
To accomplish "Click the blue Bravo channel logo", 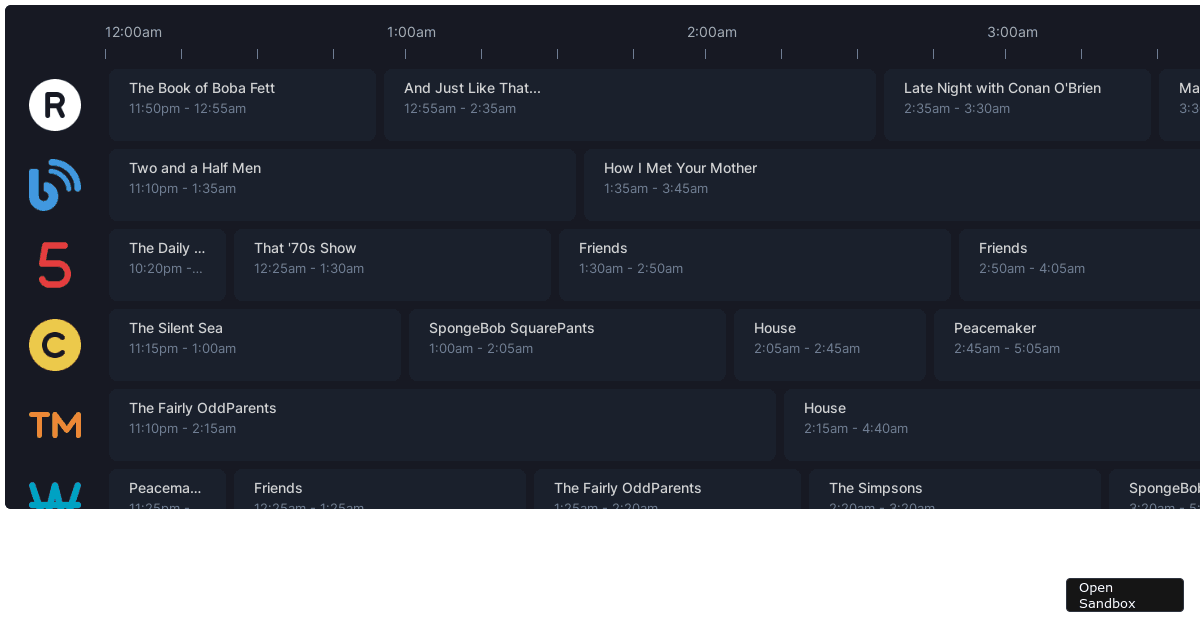I will (55, 185).
